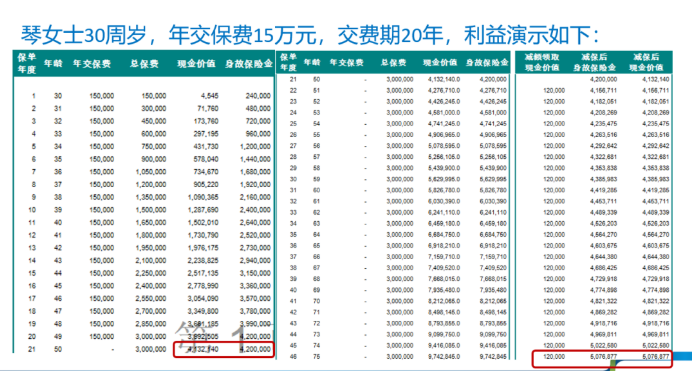The image size is (694, 388).
Task: Select the cash value 431,730
Action: pos(206,146)
